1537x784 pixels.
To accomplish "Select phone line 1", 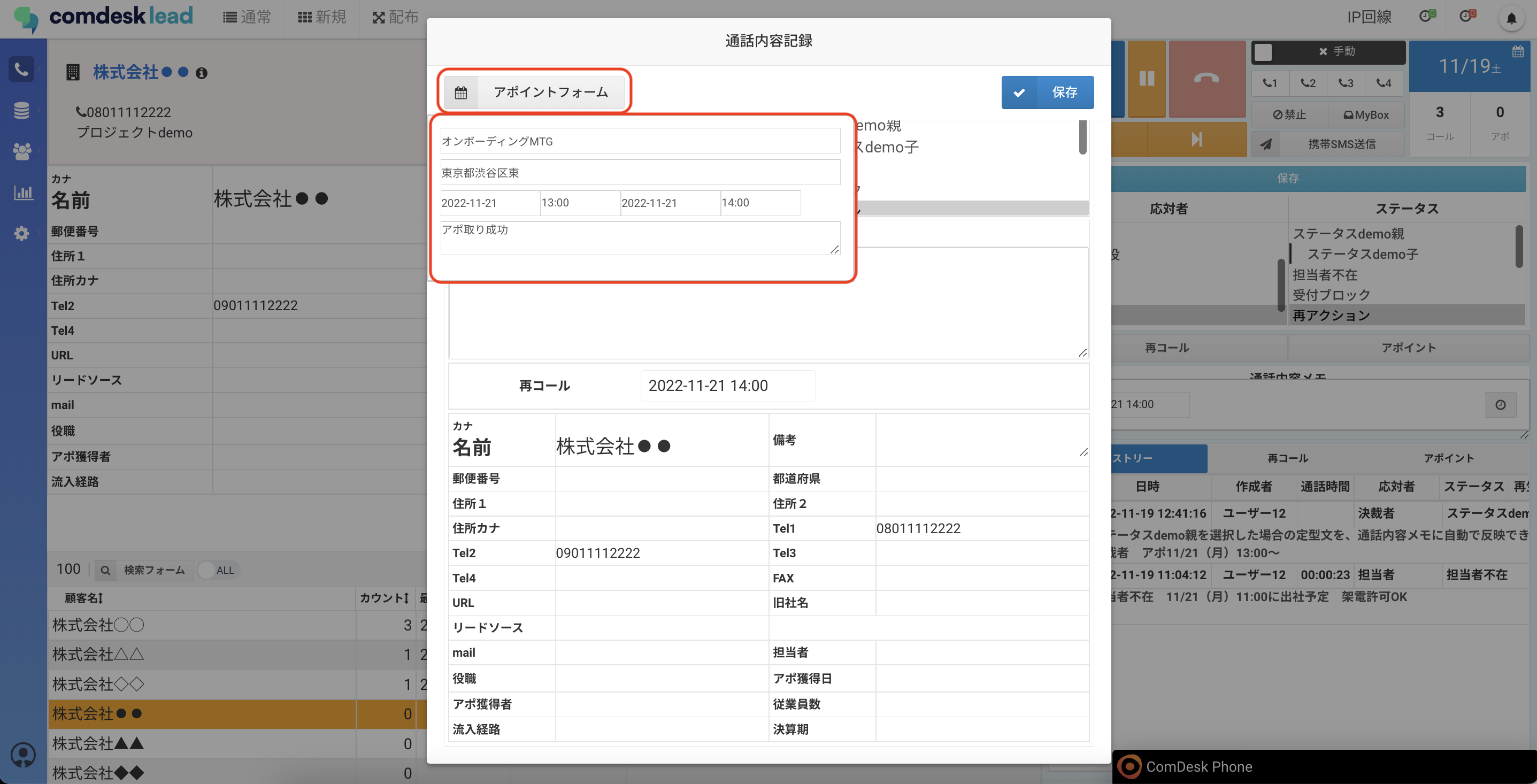I will 1270,83.
